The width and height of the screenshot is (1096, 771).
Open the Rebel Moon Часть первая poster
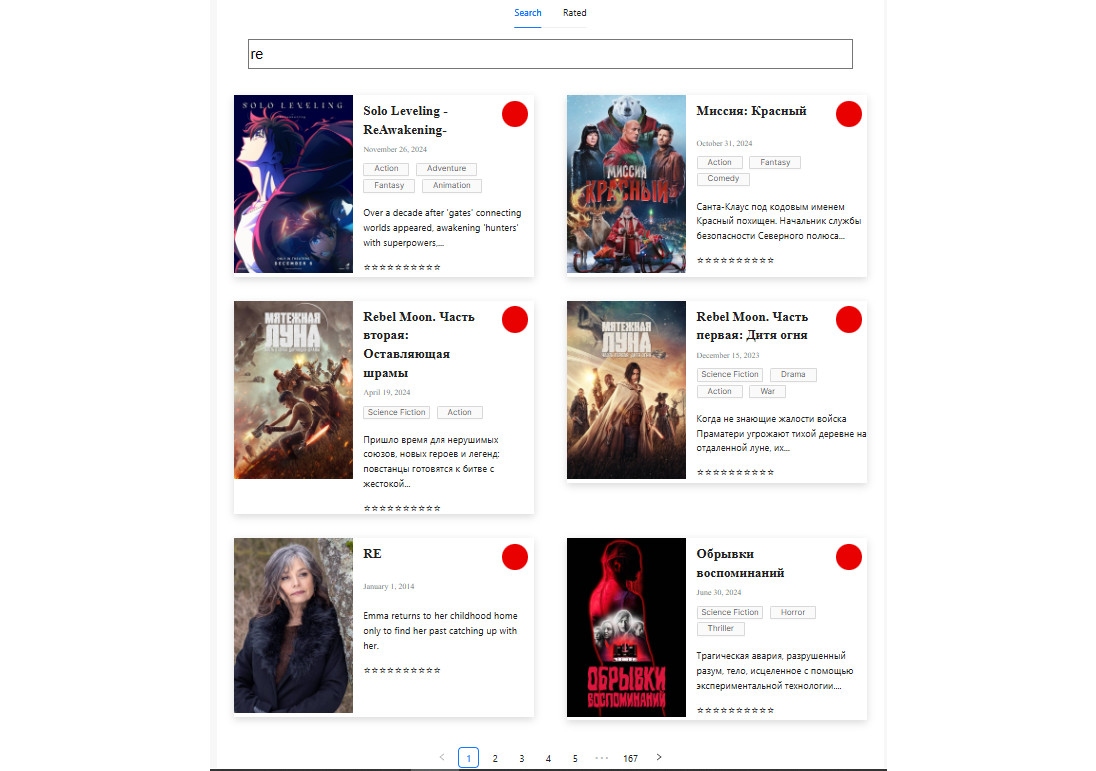(x=626, y=390)
